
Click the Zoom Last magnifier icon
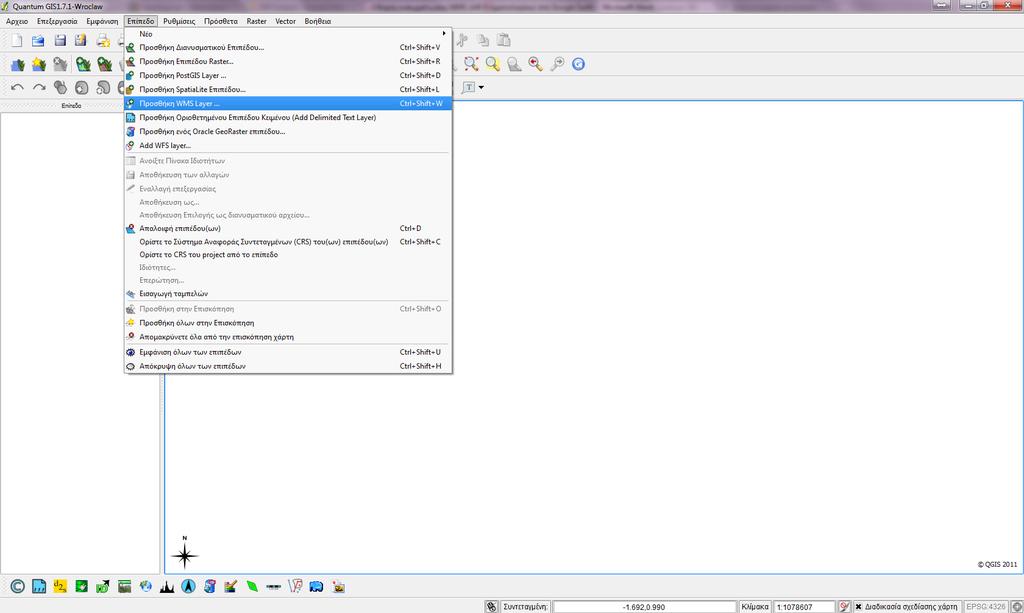[x=536, y=63]
